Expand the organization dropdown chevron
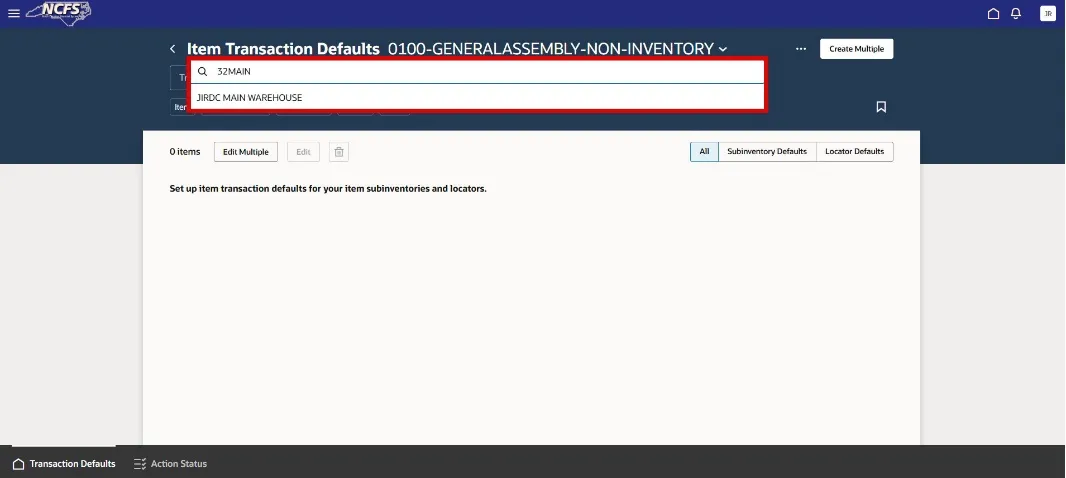This screenshot has width=1066, height=478. coord(723,50)
